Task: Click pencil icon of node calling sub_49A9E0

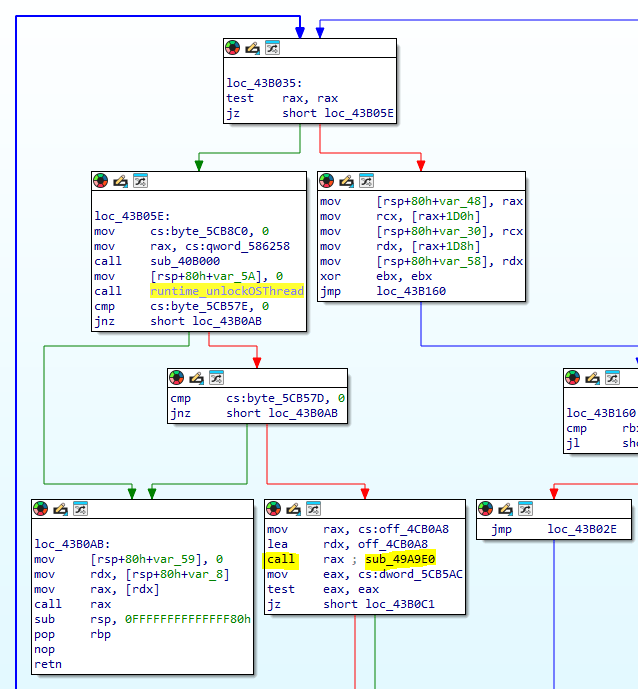Action: pos(293,508)
